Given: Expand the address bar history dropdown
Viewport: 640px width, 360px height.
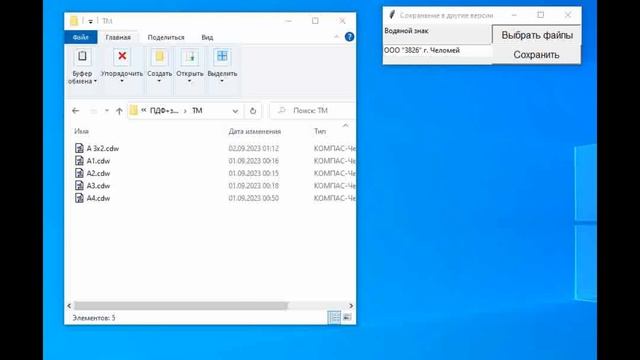Looking at the screenshot, I should pos(235,111).
